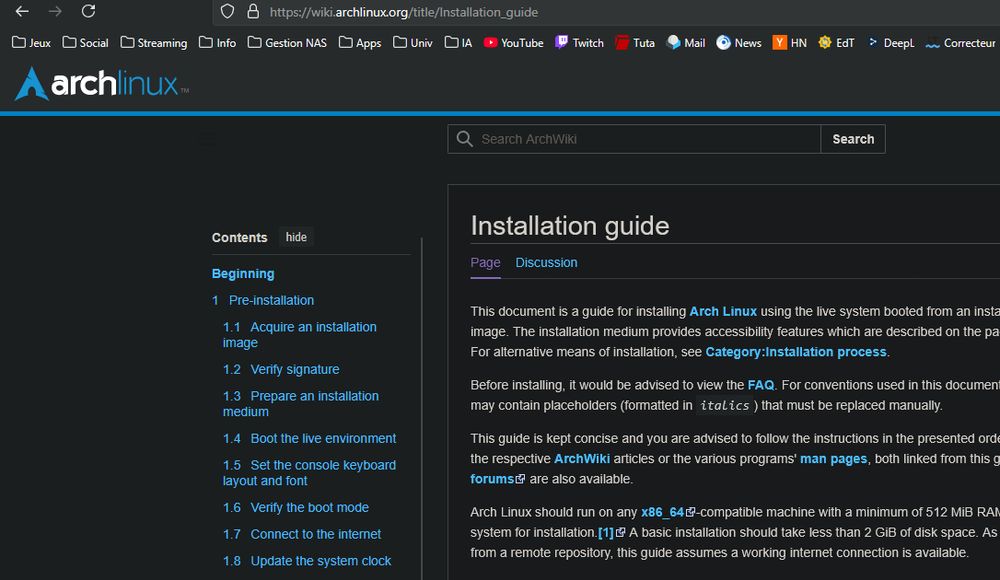Open YouTube from the bookmarks bar
The height and width of the screenshot is (580, 1000).
[513, 43]
